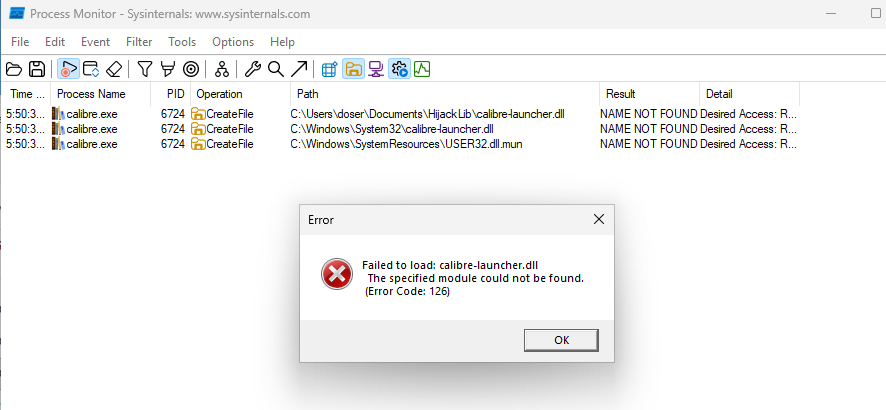
Task: Clear the display with the eraser icon
Action: pos(114,69)
